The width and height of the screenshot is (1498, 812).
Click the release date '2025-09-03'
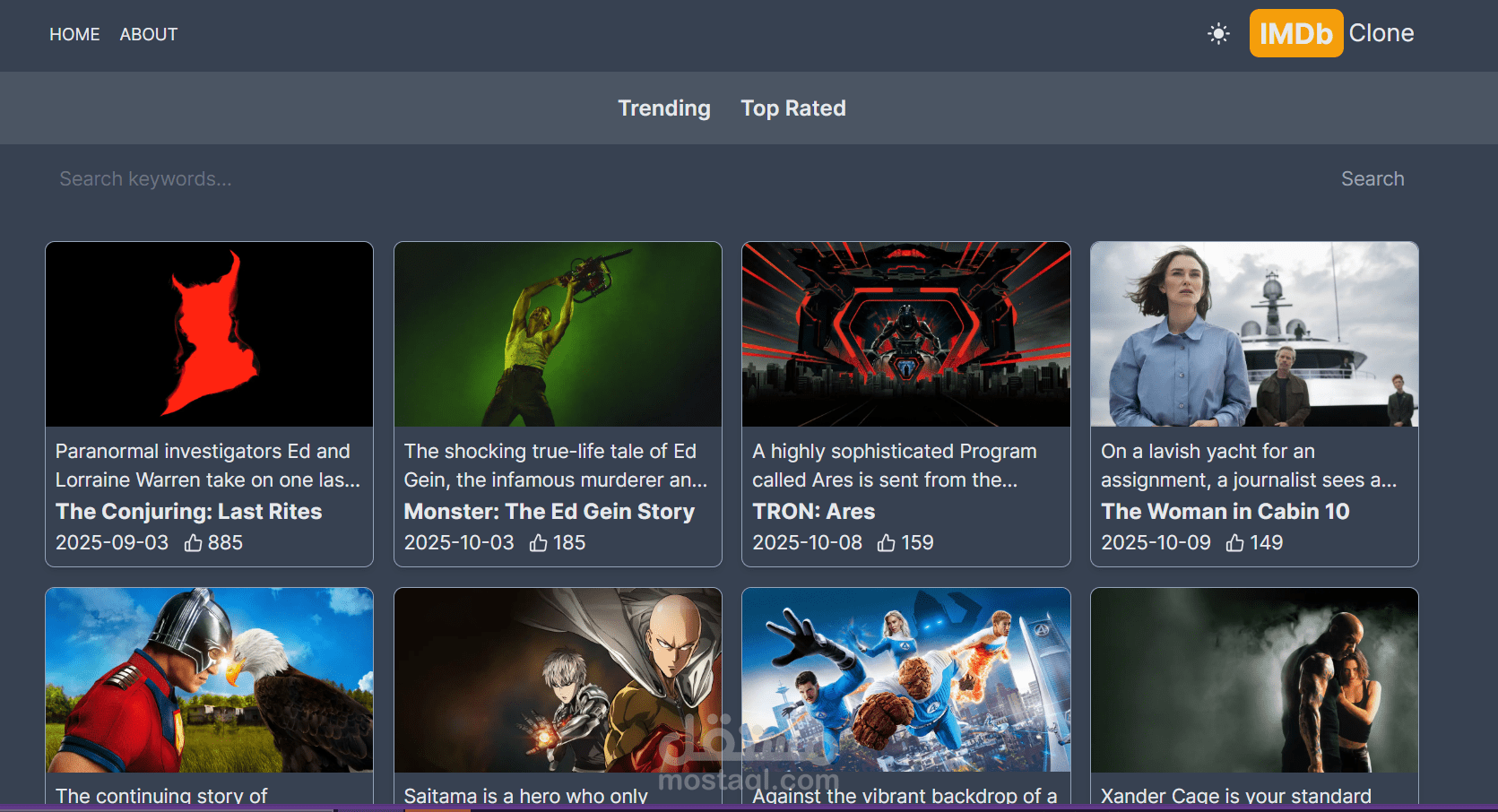point(112,543)
